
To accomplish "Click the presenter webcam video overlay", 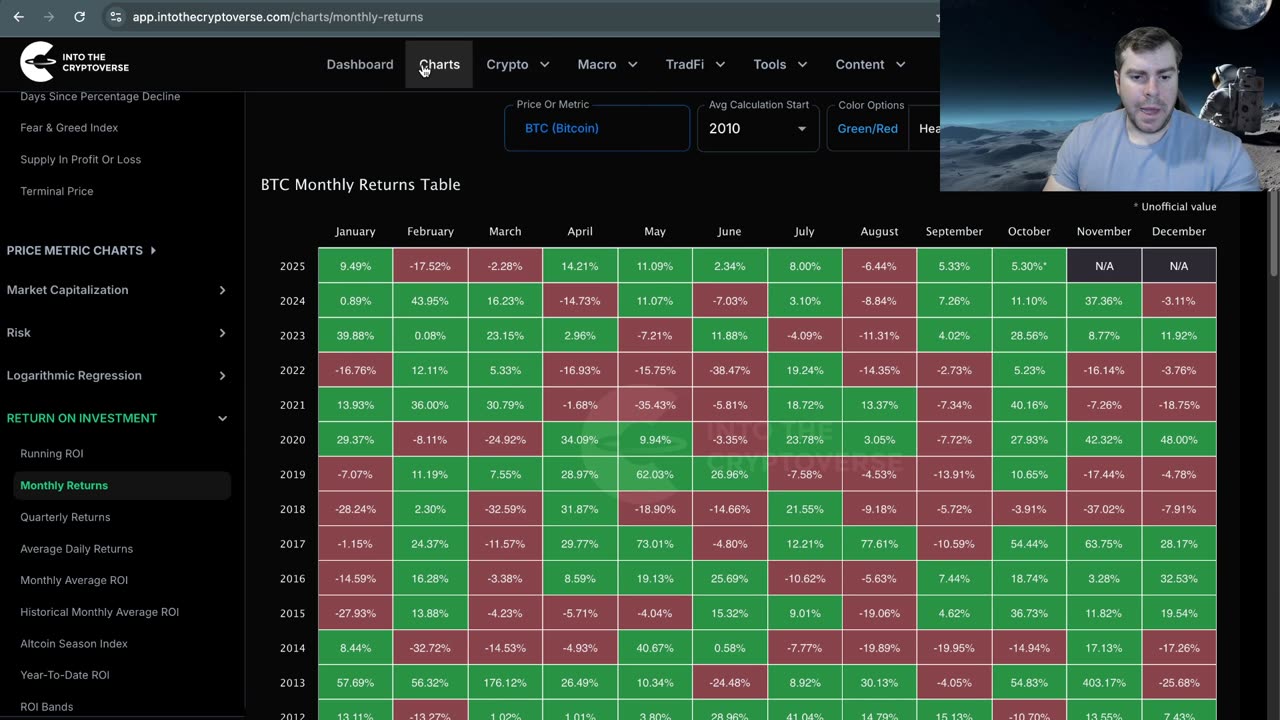I will click(1110, 95).
